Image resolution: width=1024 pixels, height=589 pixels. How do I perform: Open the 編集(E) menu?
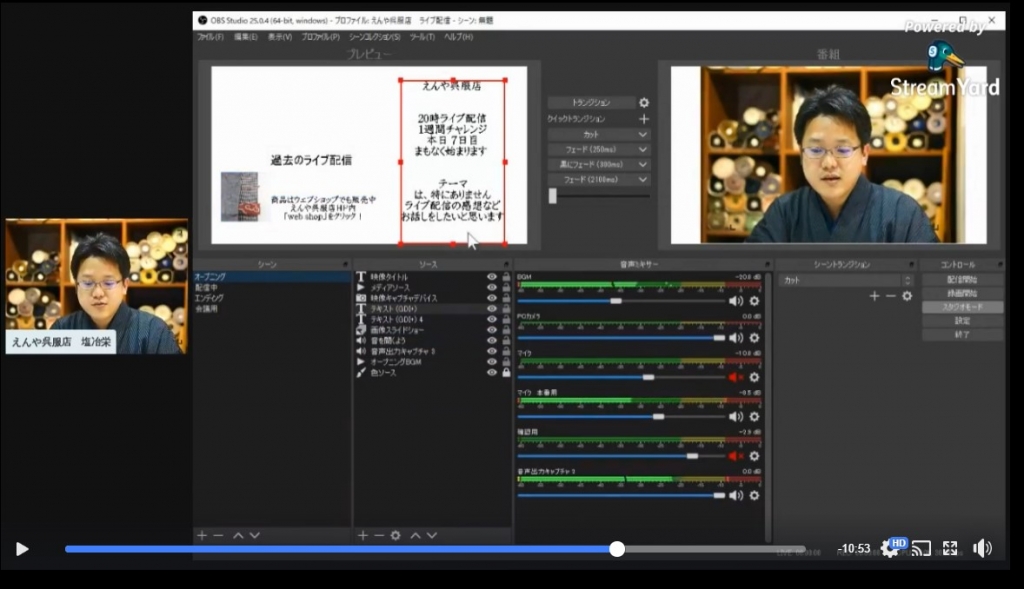pos(246,37)
